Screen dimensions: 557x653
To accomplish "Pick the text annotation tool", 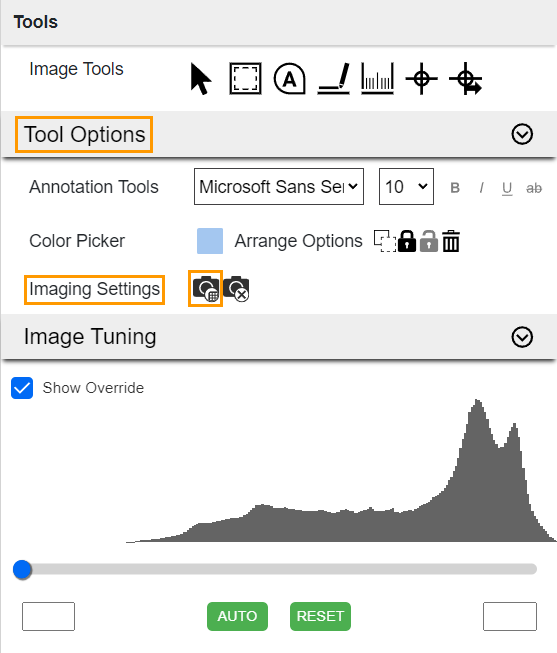I will 290,79.
